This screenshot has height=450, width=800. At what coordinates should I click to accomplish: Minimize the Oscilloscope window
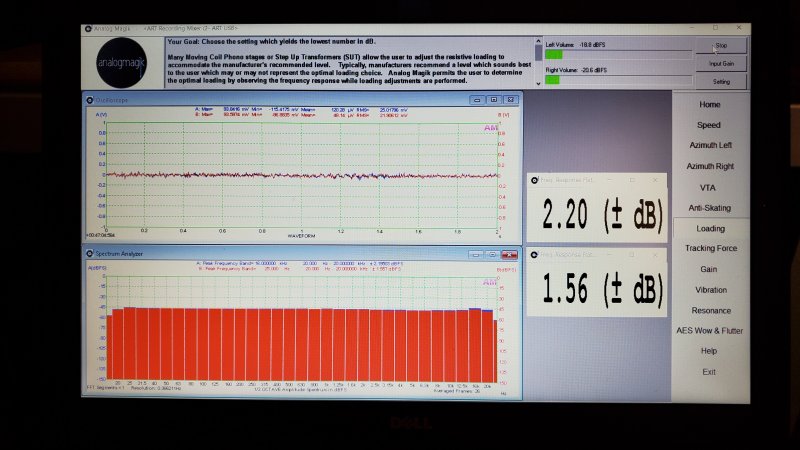(477, 100)
